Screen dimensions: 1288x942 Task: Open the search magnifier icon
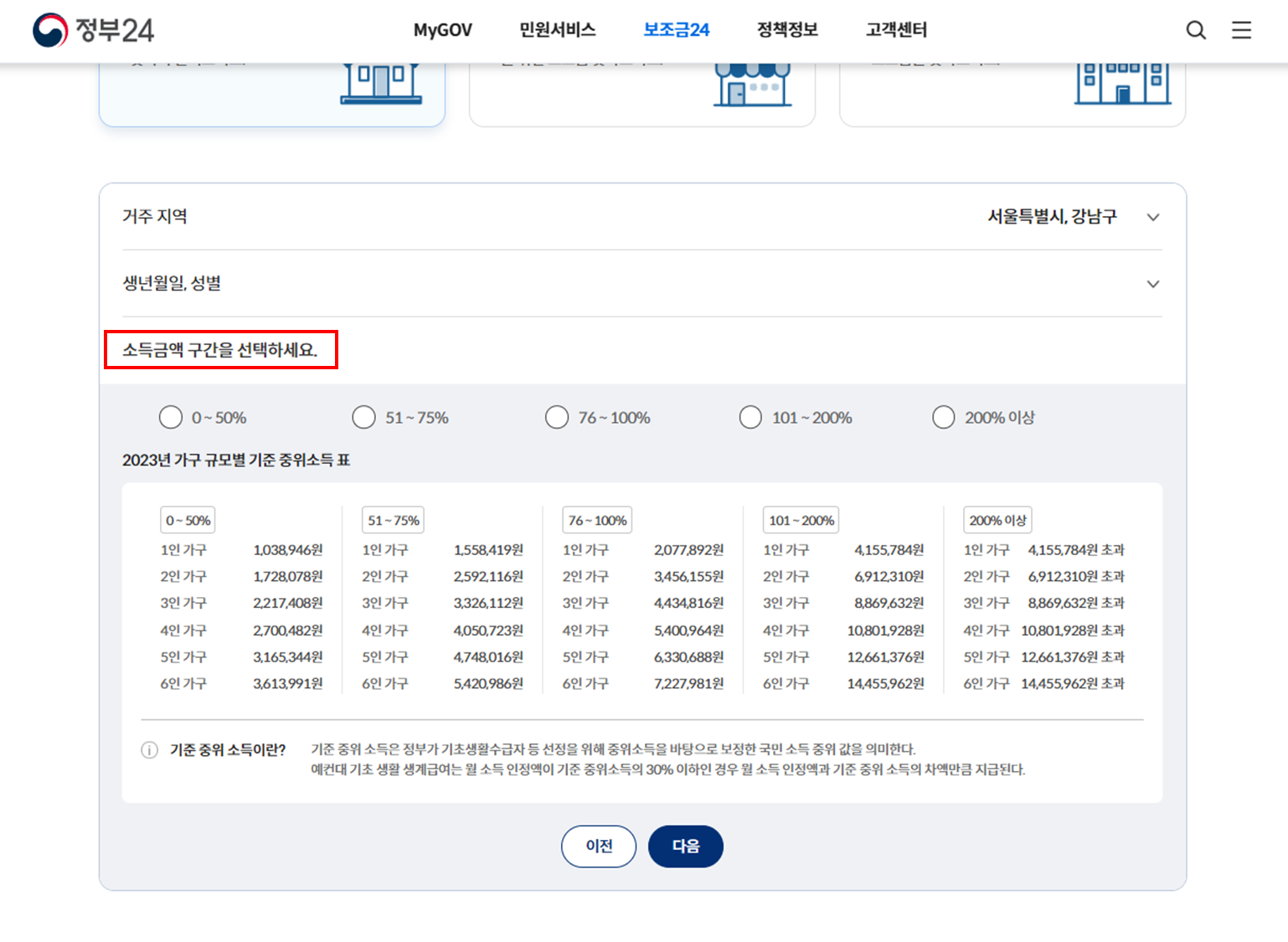point(1196,30)
